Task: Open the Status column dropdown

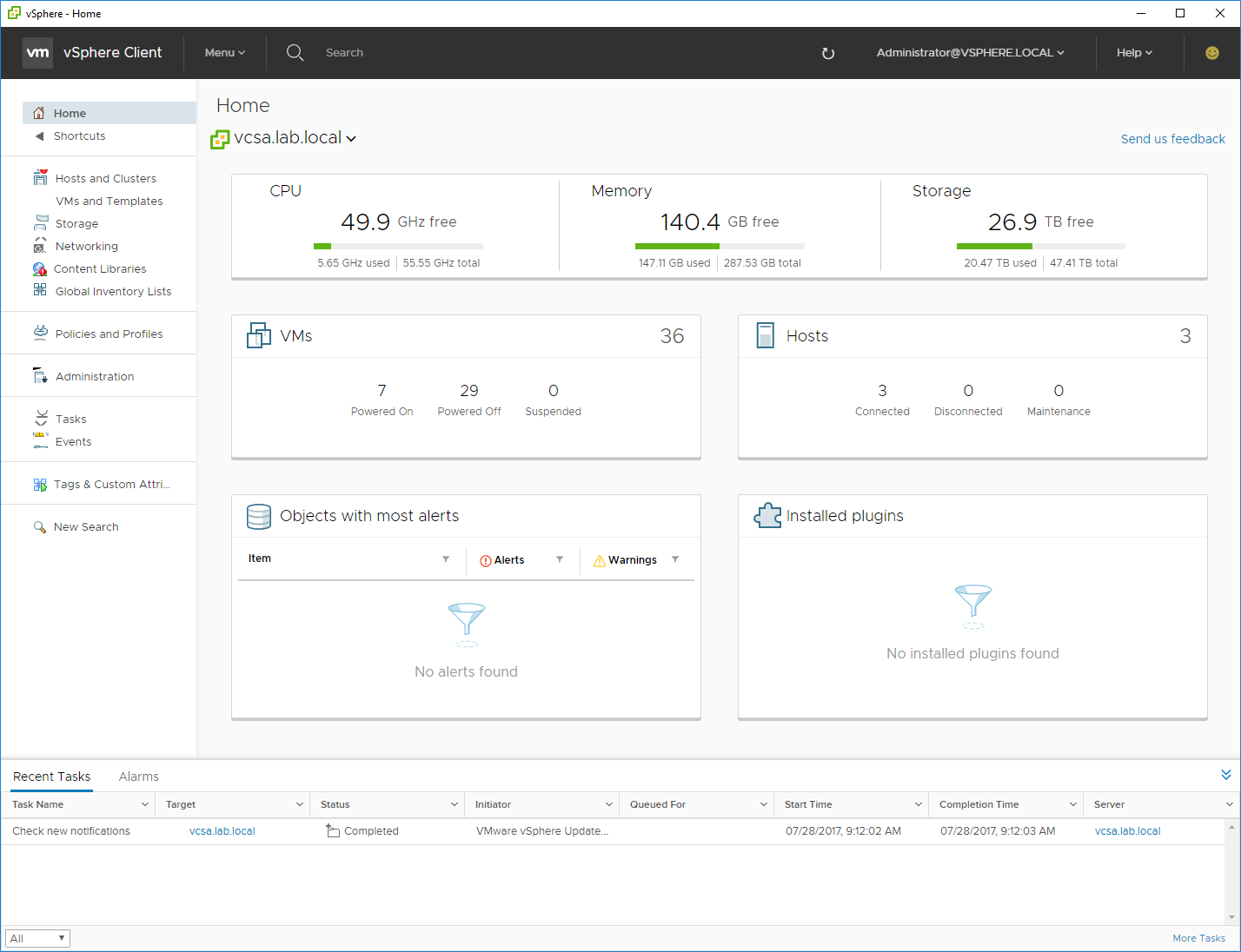Action: click(x=454, y=804)
